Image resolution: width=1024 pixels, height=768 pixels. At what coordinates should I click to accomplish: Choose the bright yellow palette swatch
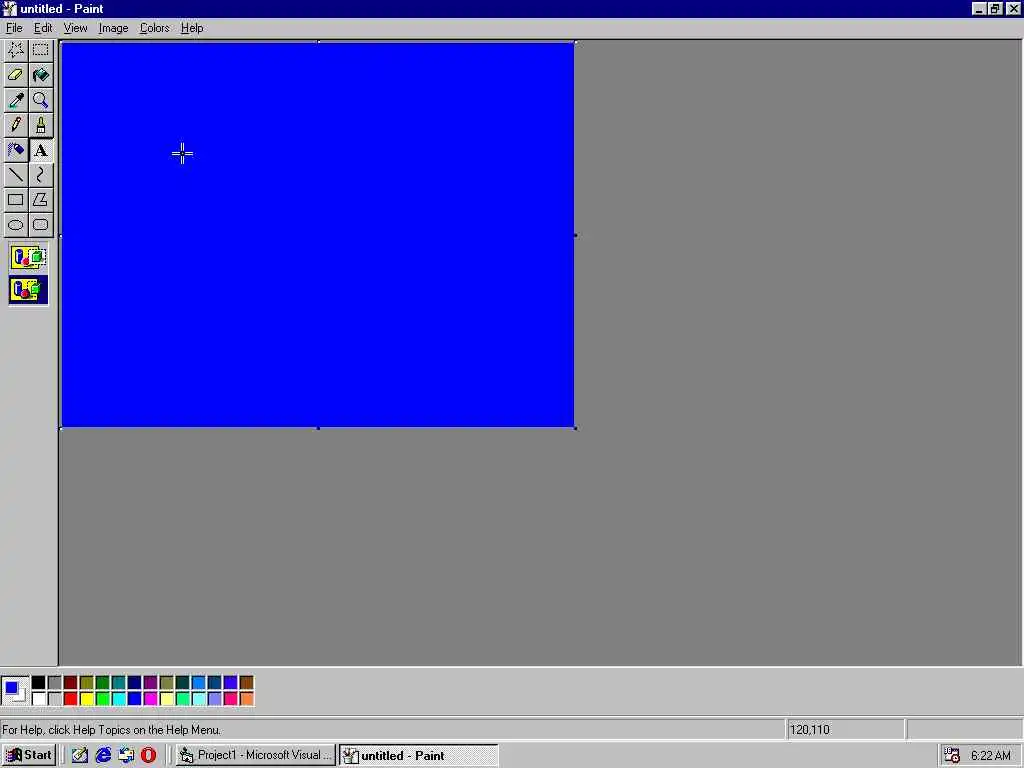(x=86, y=699)
